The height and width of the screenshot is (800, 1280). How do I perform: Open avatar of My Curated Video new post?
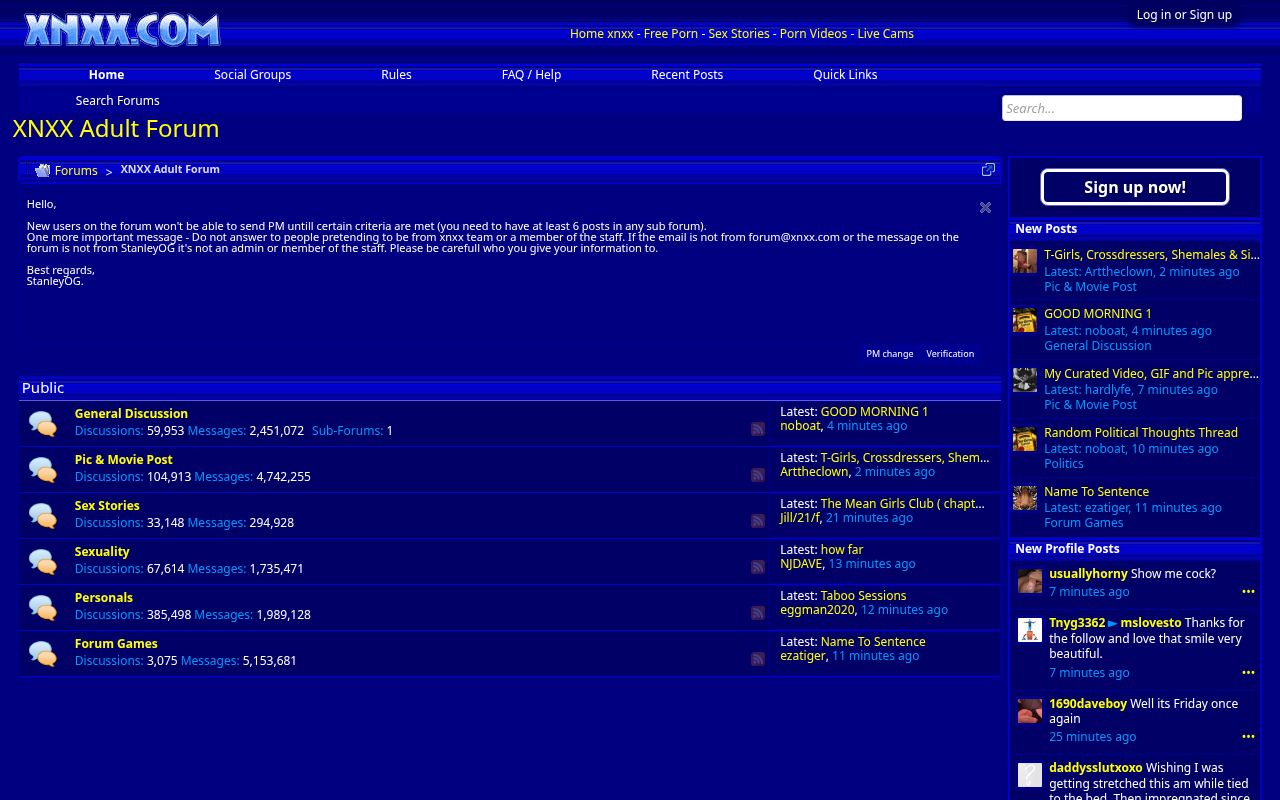(x=1025, y=380)
